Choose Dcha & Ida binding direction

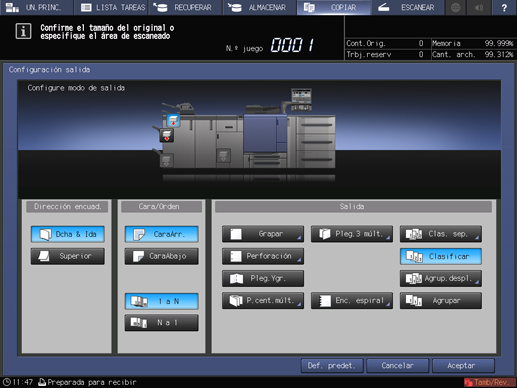[68, 234]
